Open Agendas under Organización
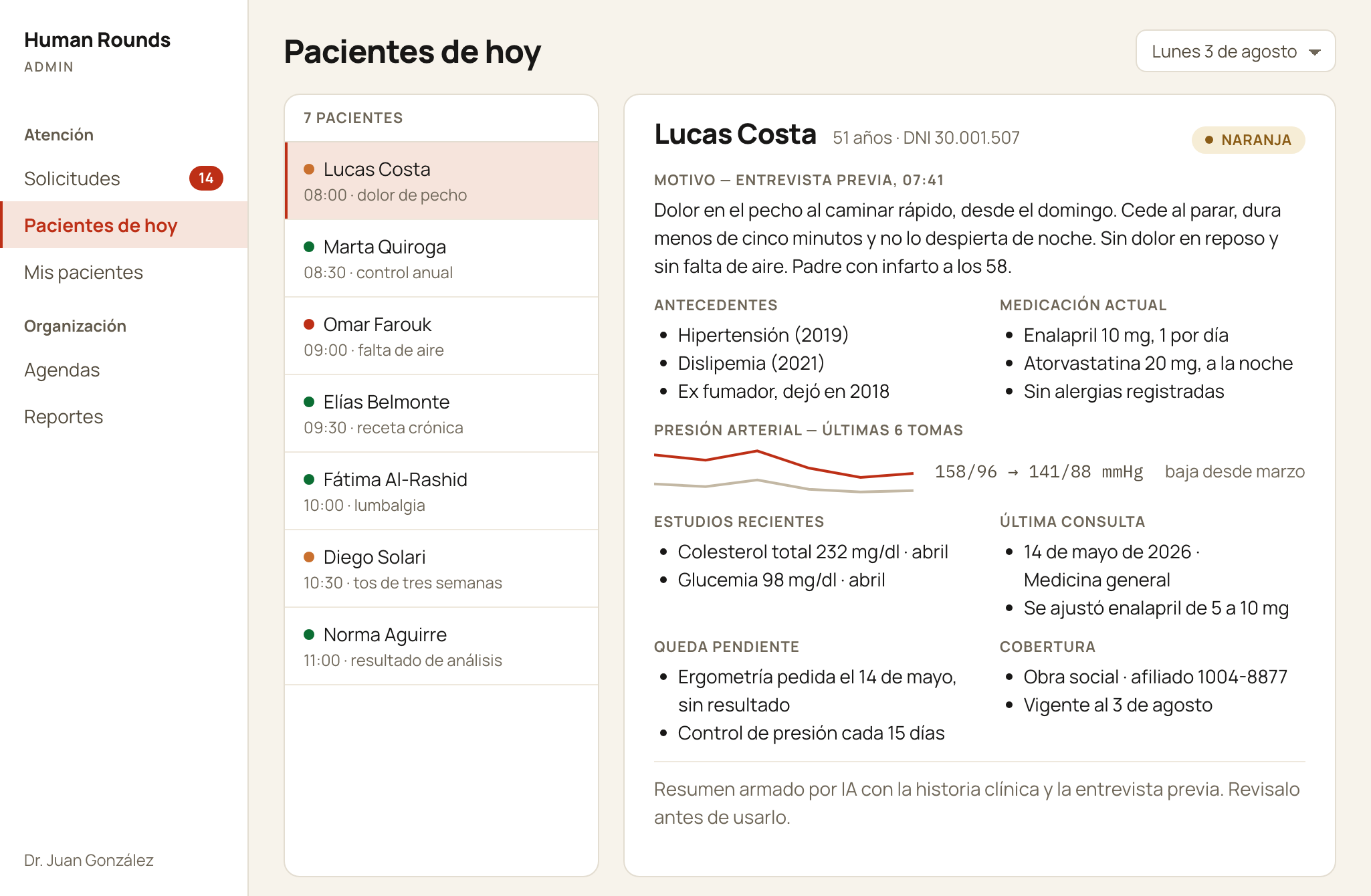The width and height of the screenshot is (1371, 896). click(124, 370)
